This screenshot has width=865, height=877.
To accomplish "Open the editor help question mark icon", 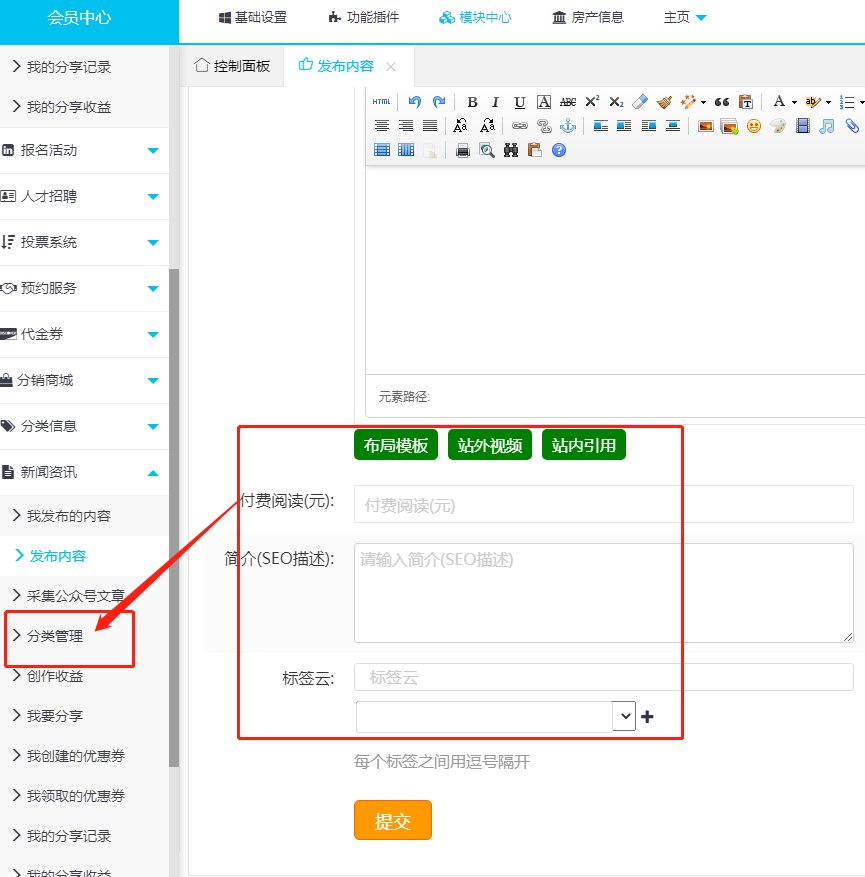I will 559,150.
